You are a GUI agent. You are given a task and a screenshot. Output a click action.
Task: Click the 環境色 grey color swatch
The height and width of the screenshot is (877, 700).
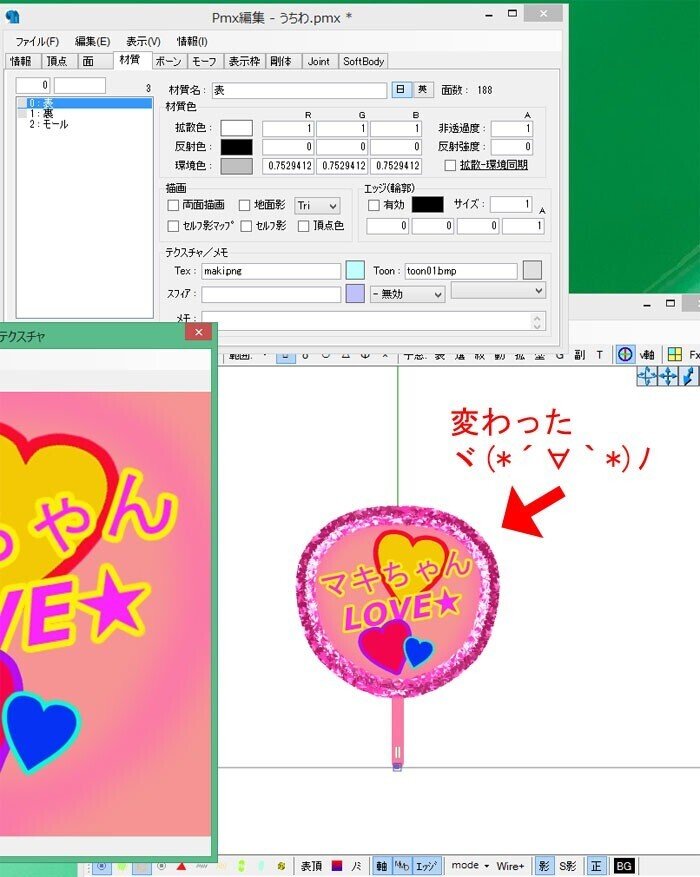tap(237, 166)
